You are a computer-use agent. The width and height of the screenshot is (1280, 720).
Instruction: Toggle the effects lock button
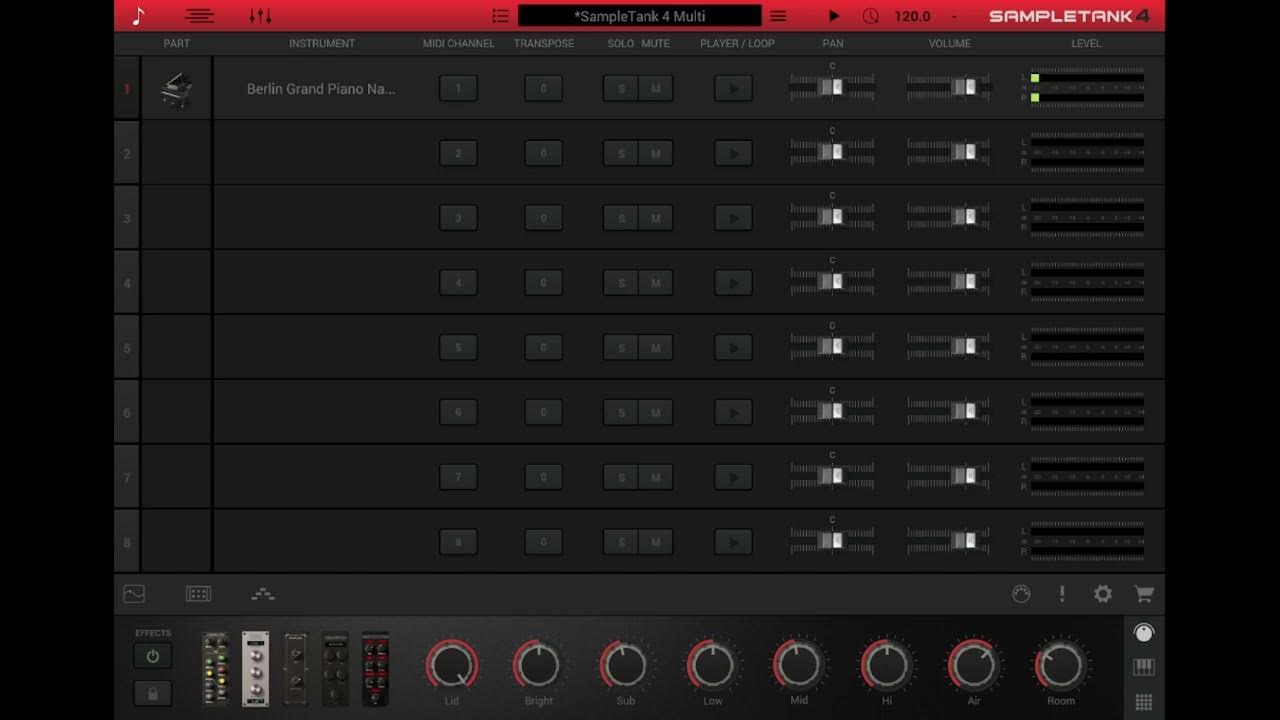pos(153,693)
